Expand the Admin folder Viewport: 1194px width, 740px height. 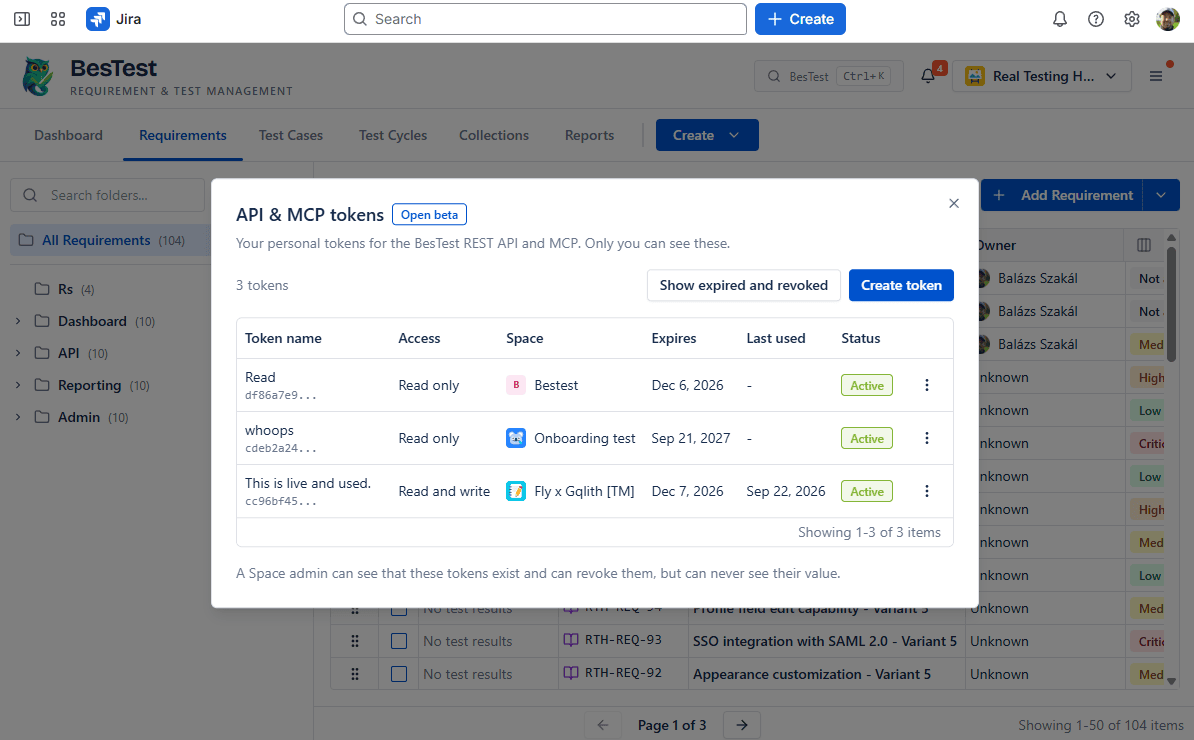pyautogui.click(x=18, y=417)
